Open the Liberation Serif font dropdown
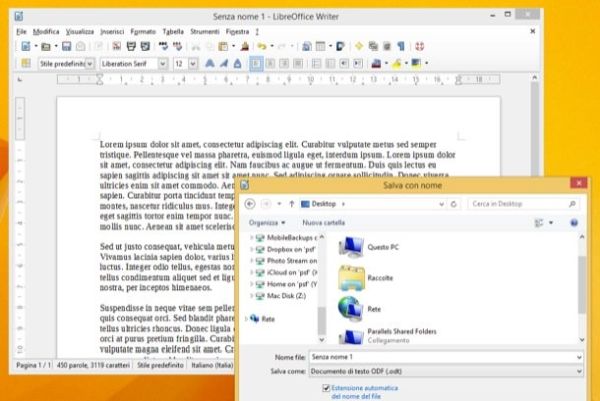 click(163, 64)
